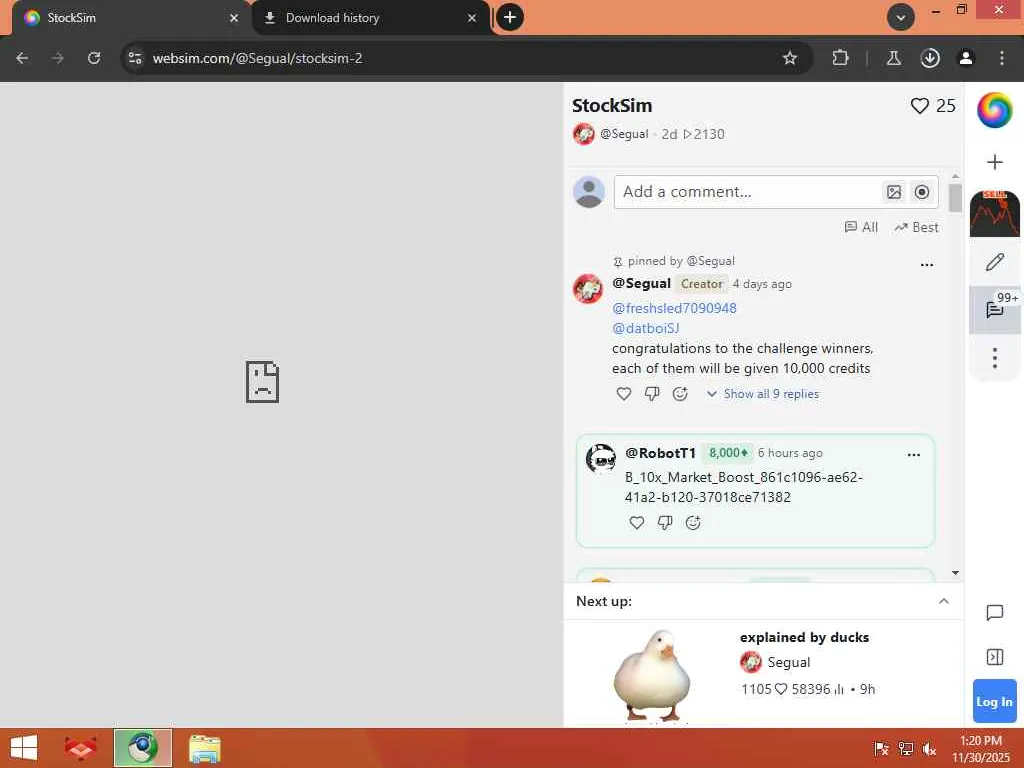Switch to the StockSim tab
Screen dimensions: 1024x768
[x=131, y=18]
